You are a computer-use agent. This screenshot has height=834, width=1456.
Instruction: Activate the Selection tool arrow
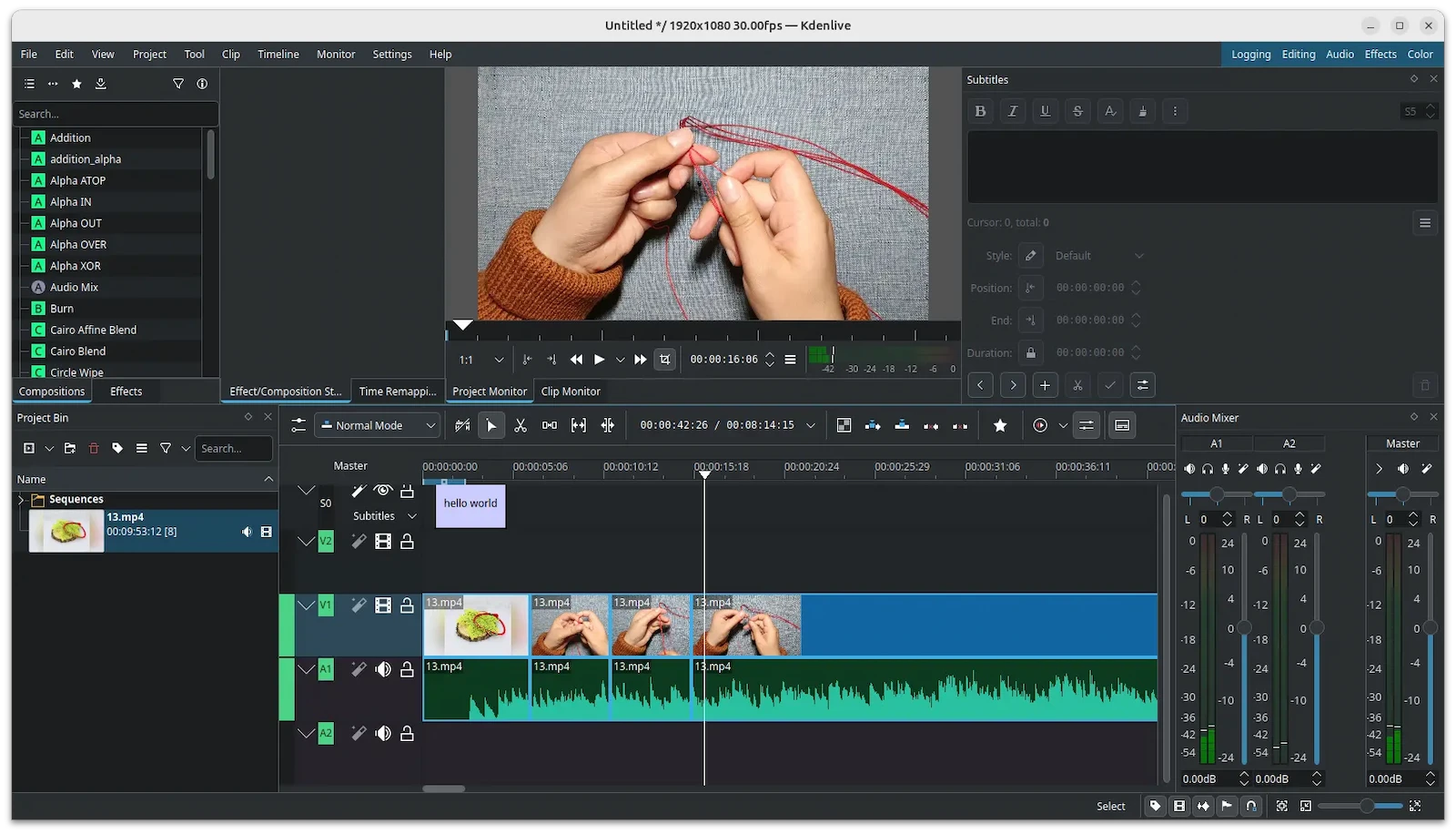click(x=491, y=425)
